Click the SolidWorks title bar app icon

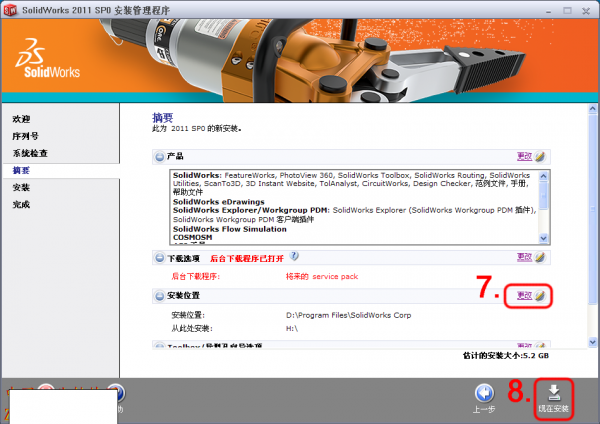(x=10, y=10)
